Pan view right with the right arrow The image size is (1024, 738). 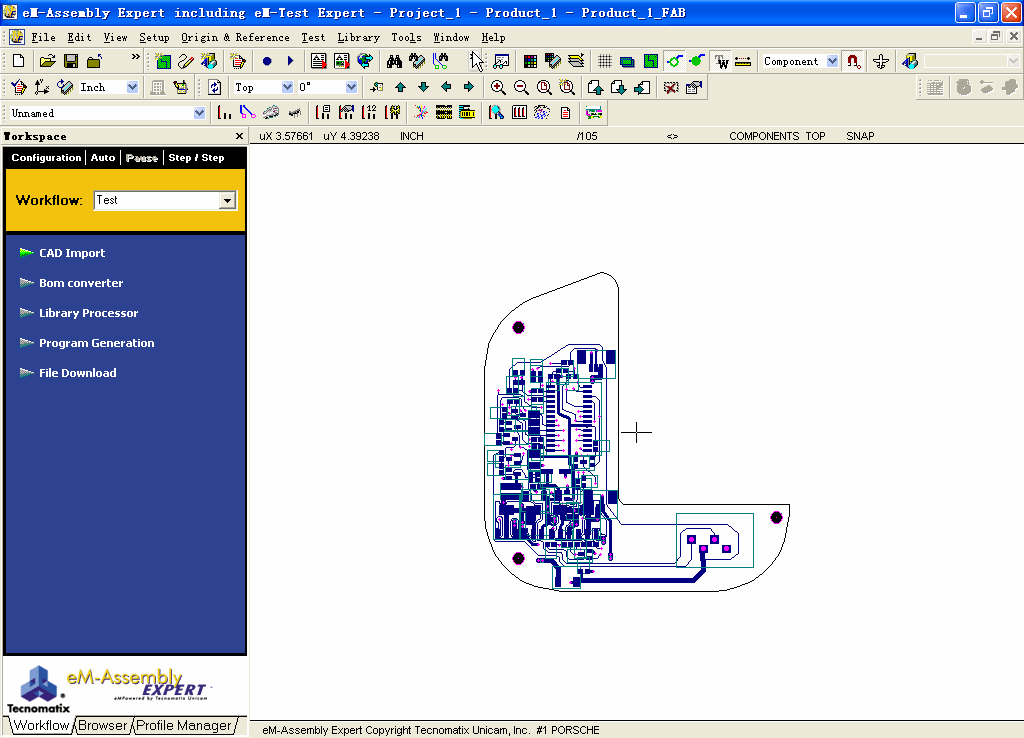pyautogui.click(x=469, y=87)
